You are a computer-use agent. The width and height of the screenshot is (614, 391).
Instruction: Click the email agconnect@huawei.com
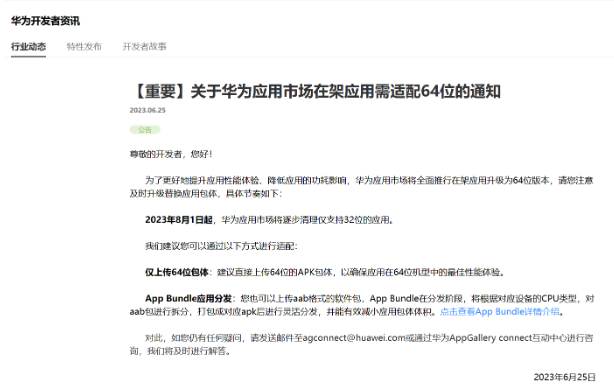354,338
